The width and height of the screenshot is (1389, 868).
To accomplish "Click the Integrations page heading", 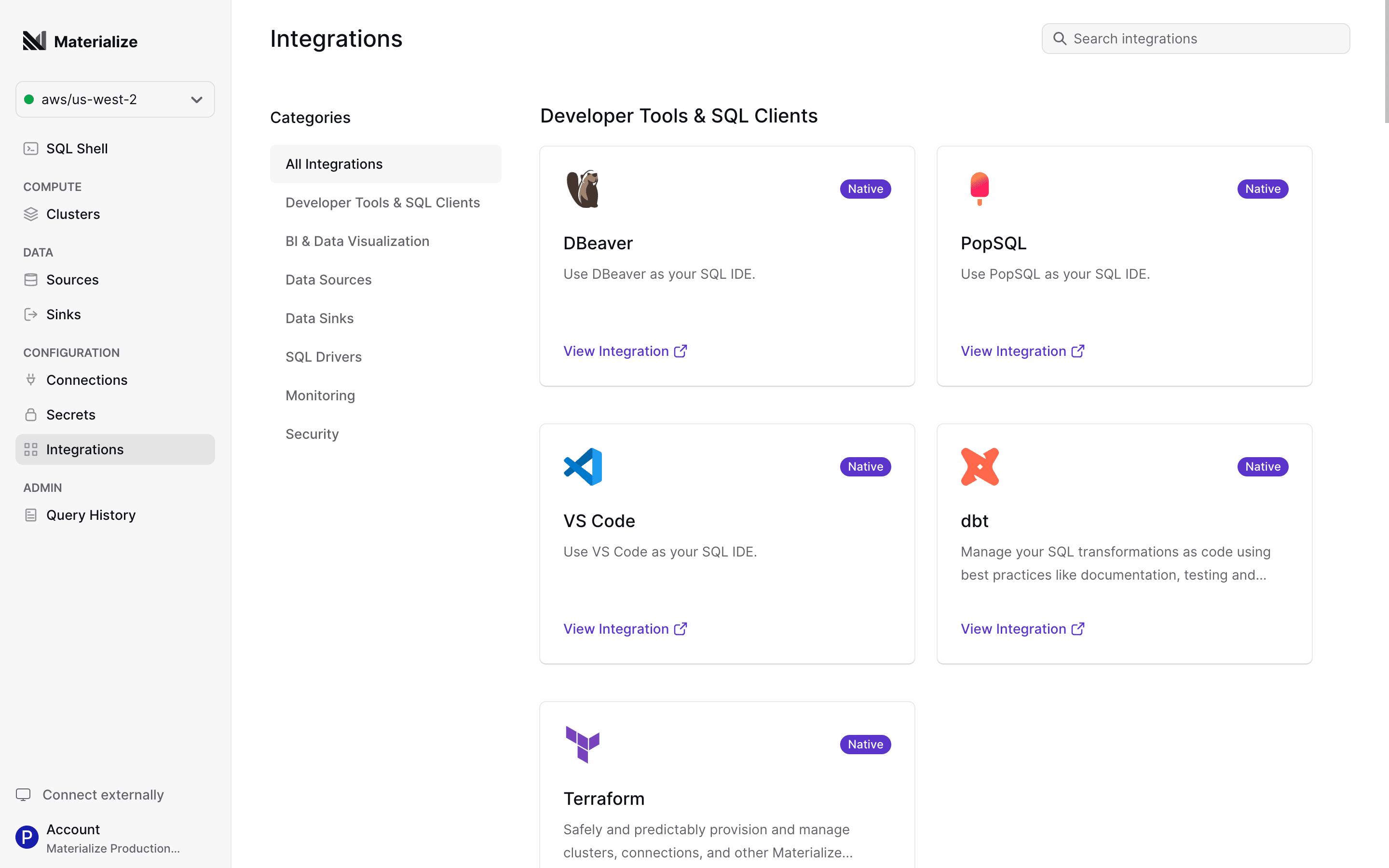I will (x=336, y=39).
